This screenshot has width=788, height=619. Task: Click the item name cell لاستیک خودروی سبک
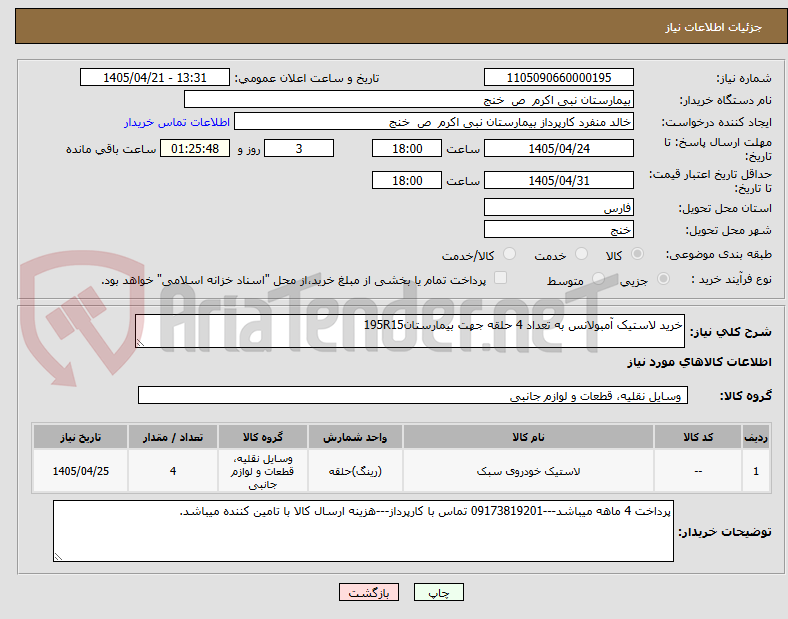tap(528, 471)
